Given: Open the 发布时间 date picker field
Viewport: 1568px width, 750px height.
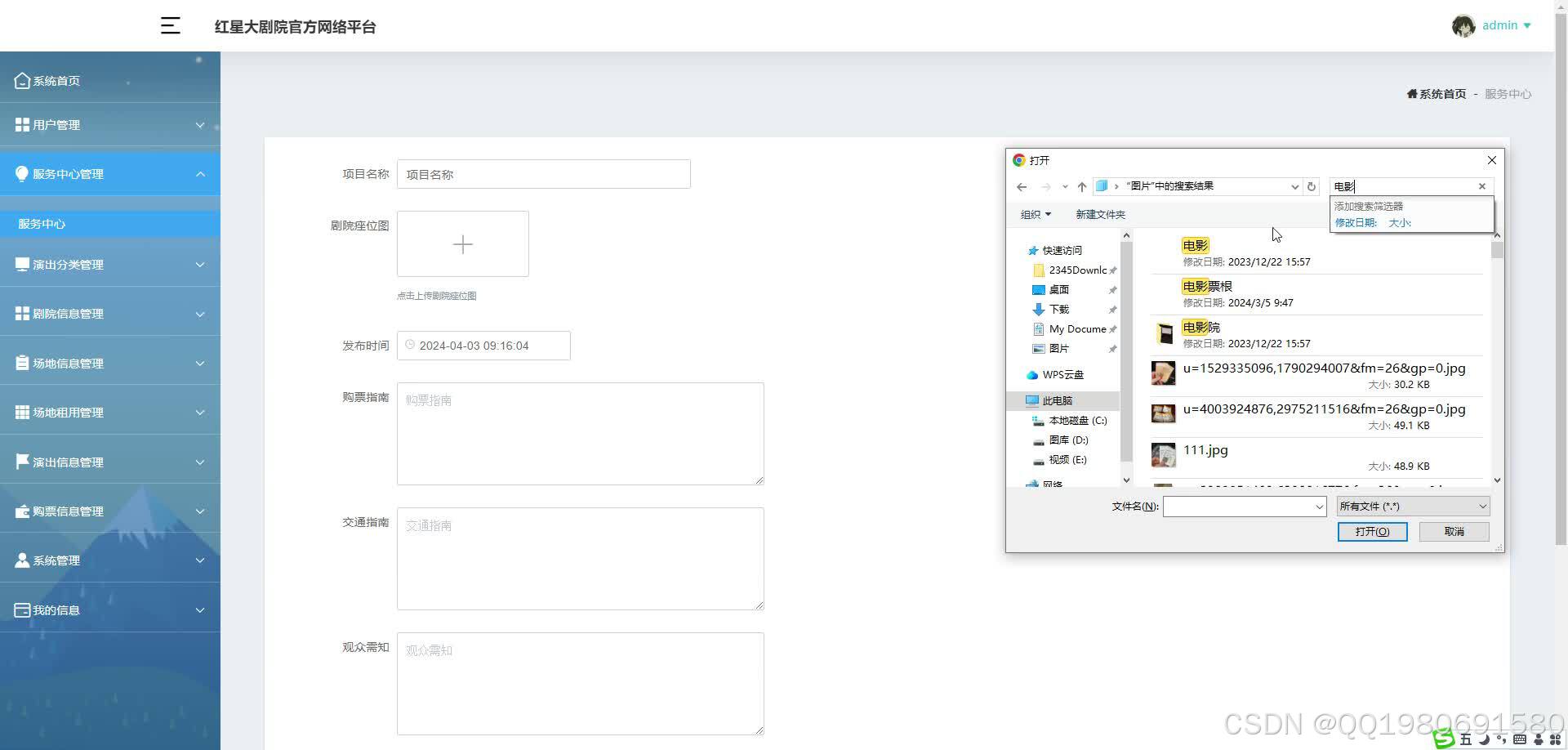Looking at the screenshot, I should [483, 346].
